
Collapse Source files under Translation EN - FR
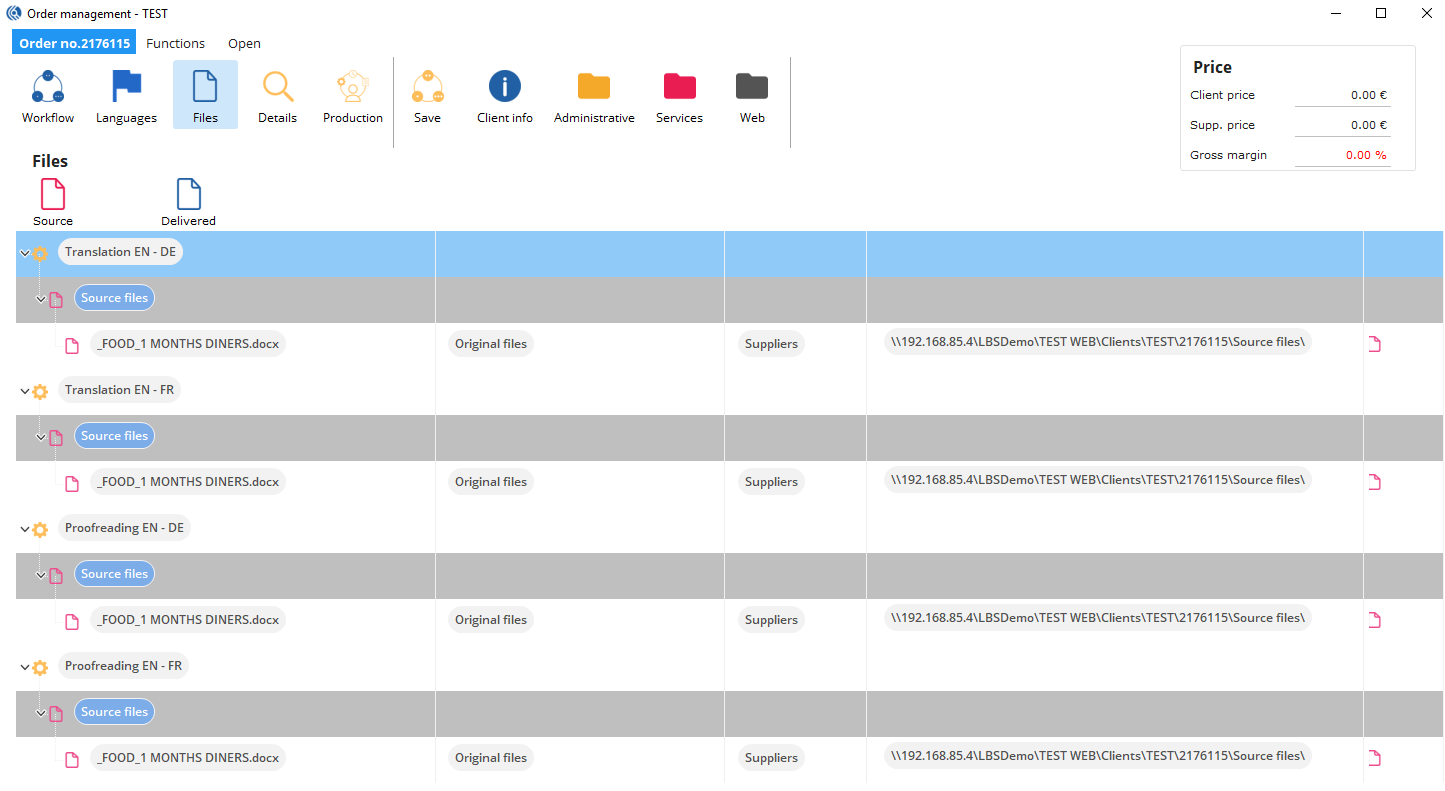pyautogui.click(x=41, y=437)
